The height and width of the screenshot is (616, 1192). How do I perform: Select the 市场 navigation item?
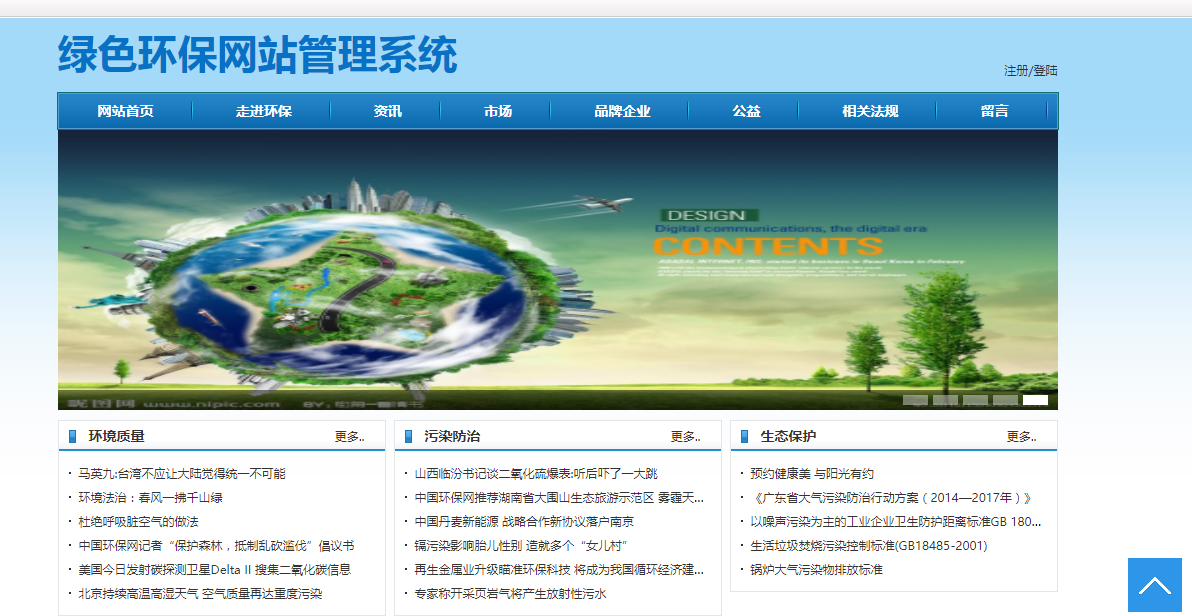497,111
